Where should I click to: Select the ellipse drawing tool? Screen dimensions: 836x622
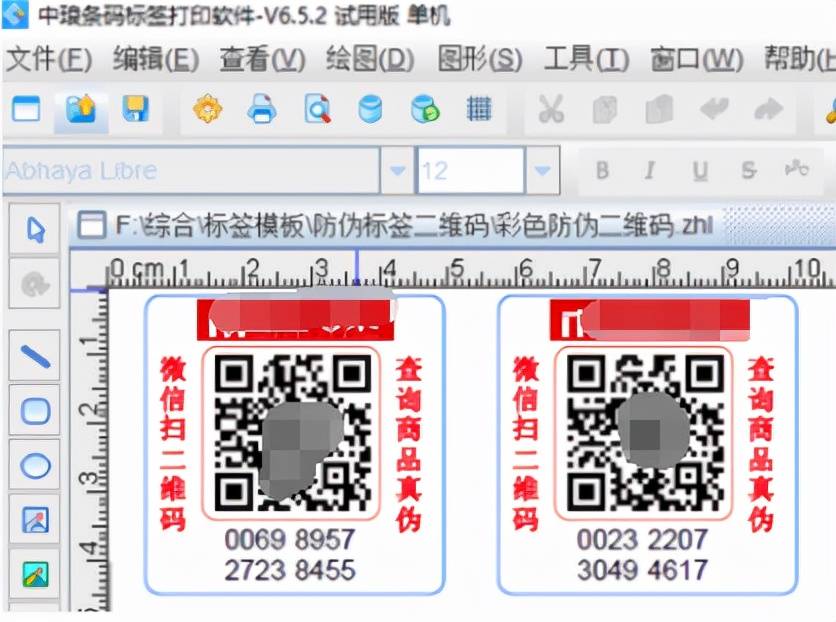[x=35, y=465]
